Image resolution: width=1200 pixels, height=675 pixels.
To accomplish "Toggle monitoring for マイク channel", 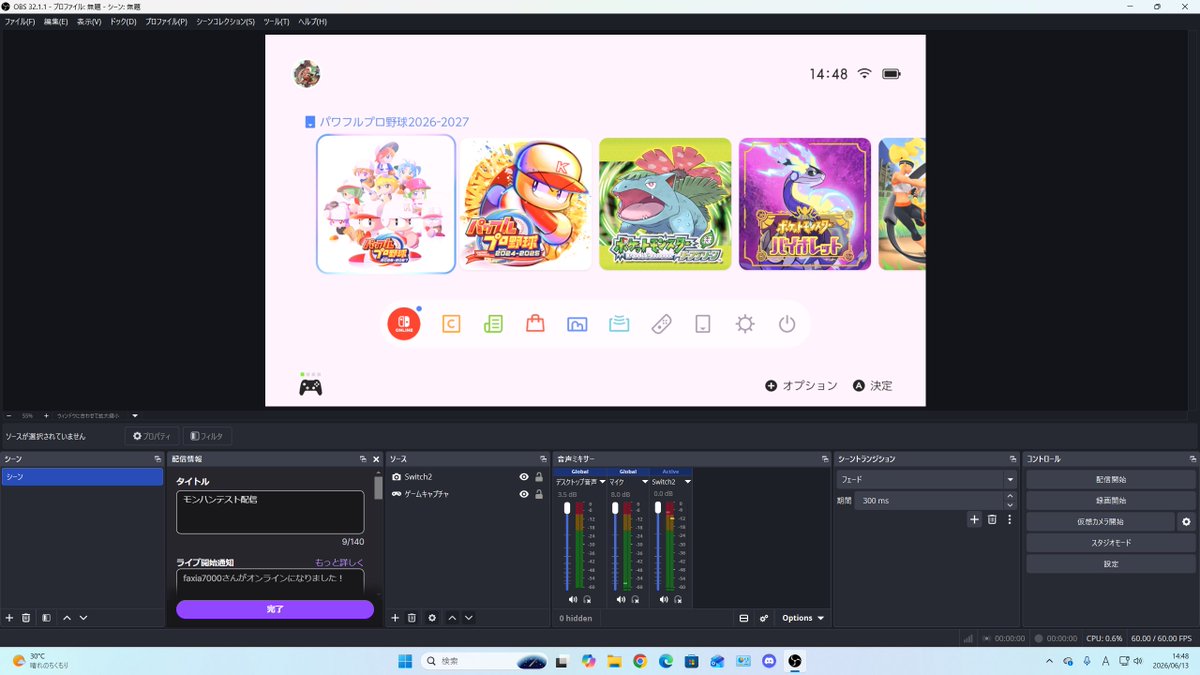I will click(x=635, y=600).
